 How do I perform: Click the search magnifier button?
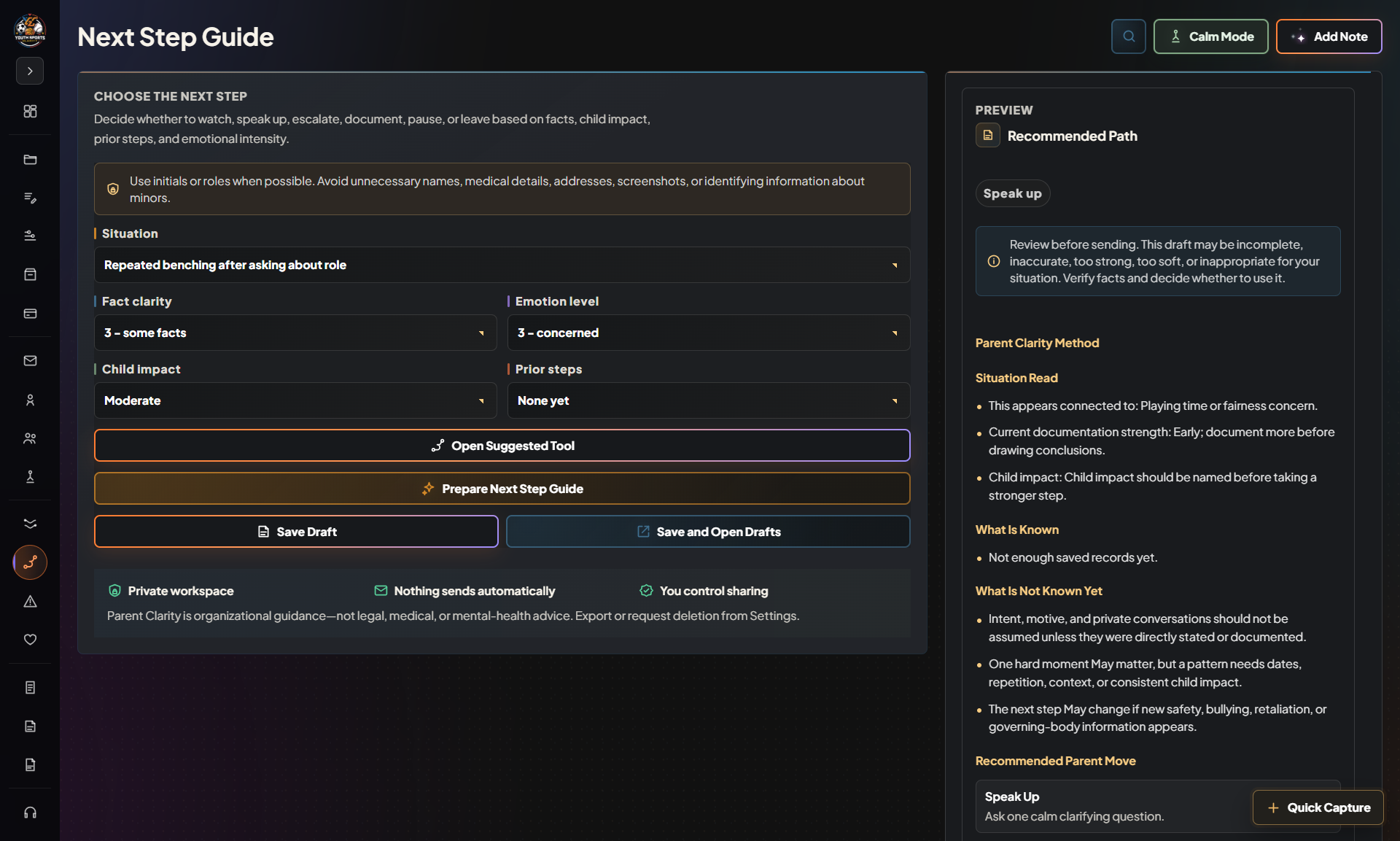pos(1128,36)
